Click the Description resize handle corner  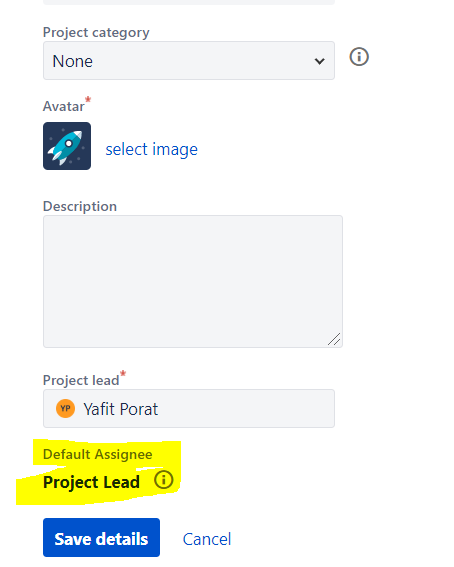coord(334,339)
